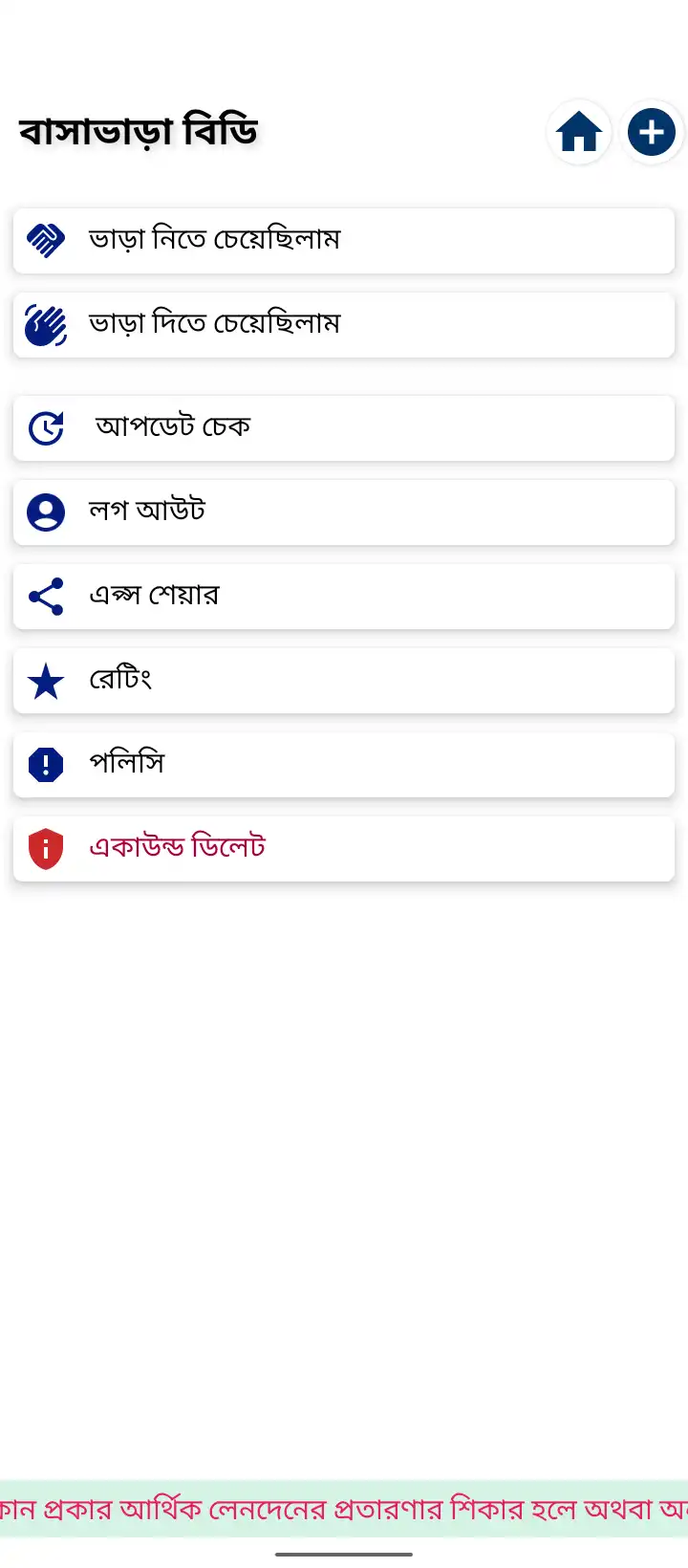Tap the বাসাভাড়া বিডি app title
Image resolution: width=688 pixels, height=1568 pixels.
coord(139,132)
